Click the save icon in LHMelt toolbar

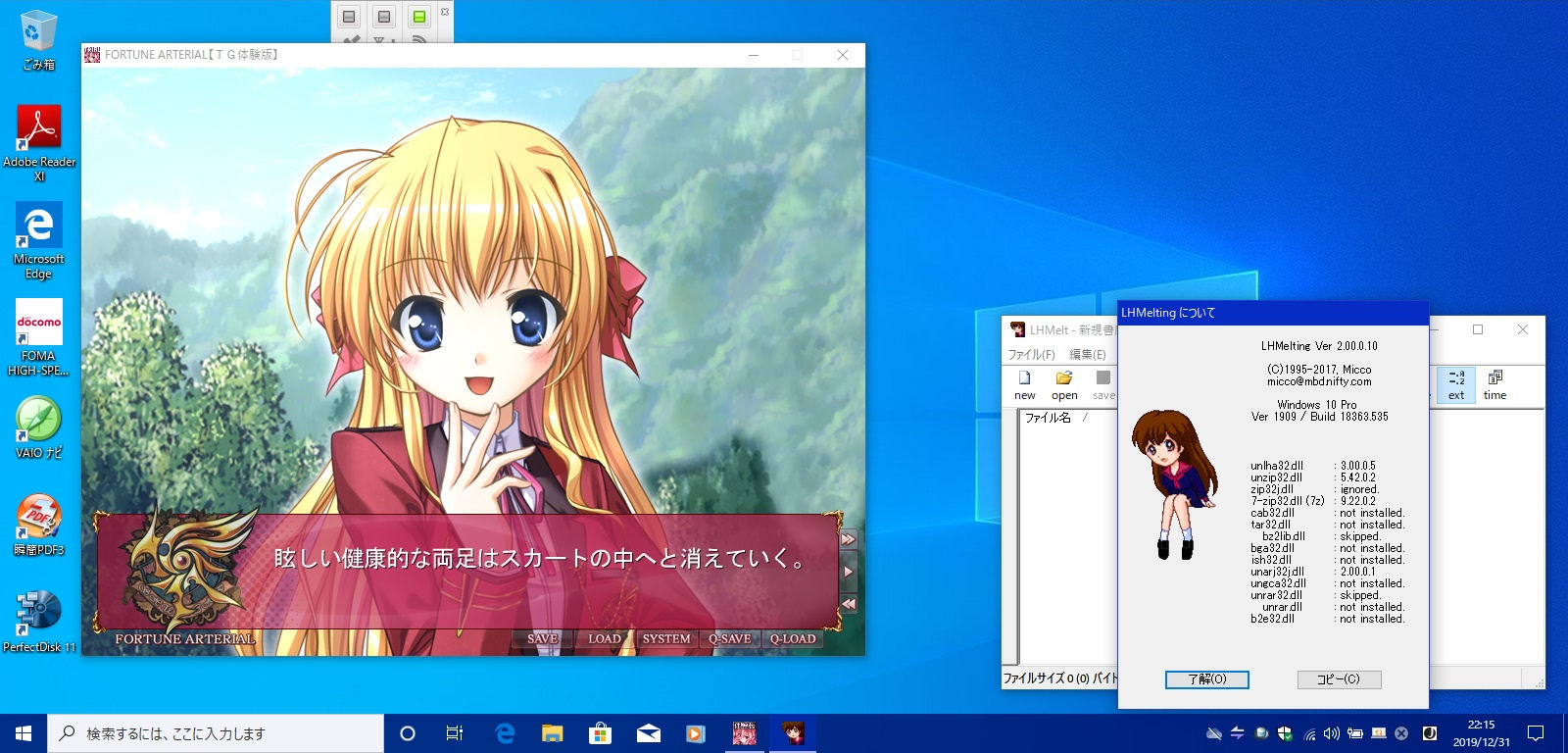coord(1103,384)
